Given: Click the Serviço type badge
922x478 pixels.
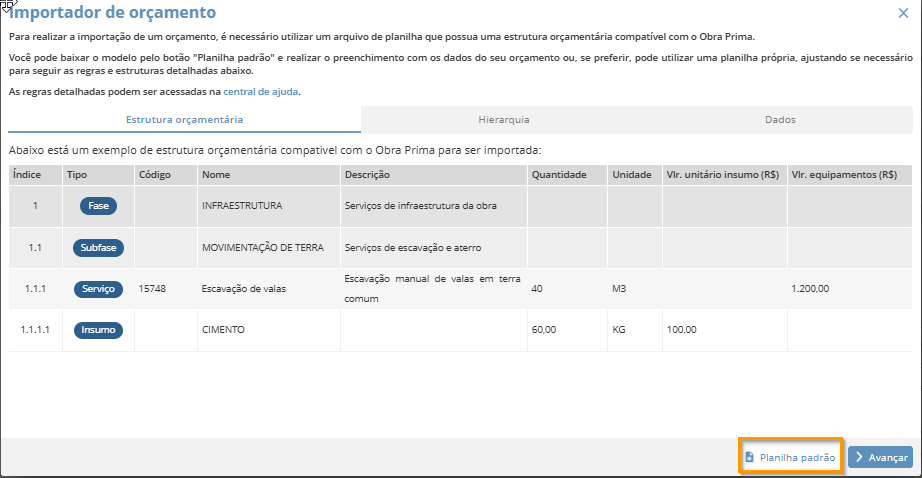Looking at the screenshot, I should pos(98,289).
